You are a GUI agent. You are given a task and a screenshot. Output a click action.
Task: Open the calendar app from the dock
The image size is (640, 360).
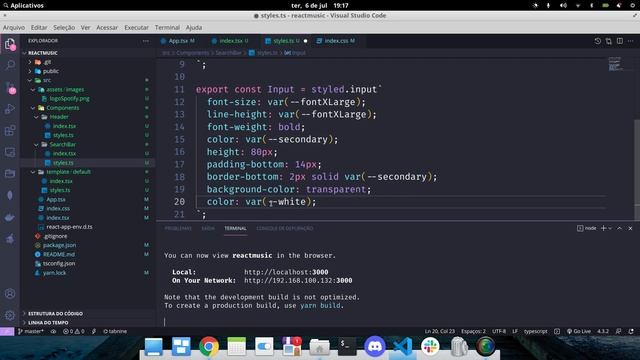click(x=236, y=347)
